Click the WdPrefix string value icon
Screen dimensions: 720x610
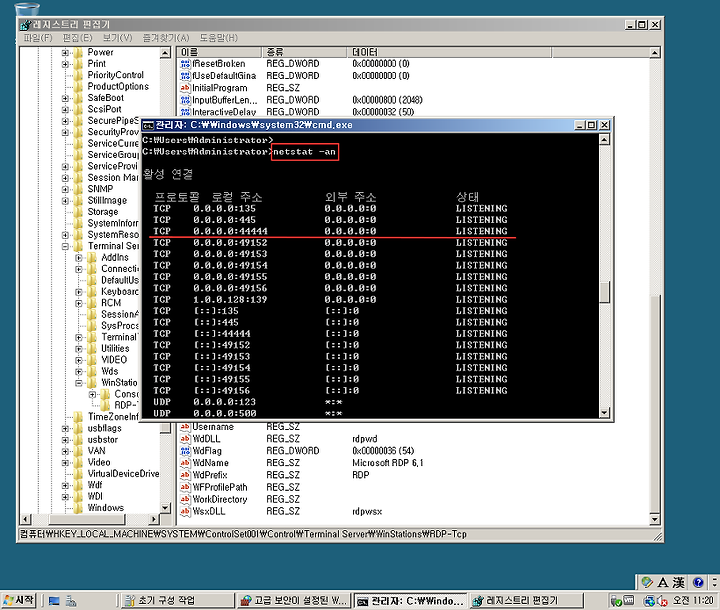coord(185,475)
